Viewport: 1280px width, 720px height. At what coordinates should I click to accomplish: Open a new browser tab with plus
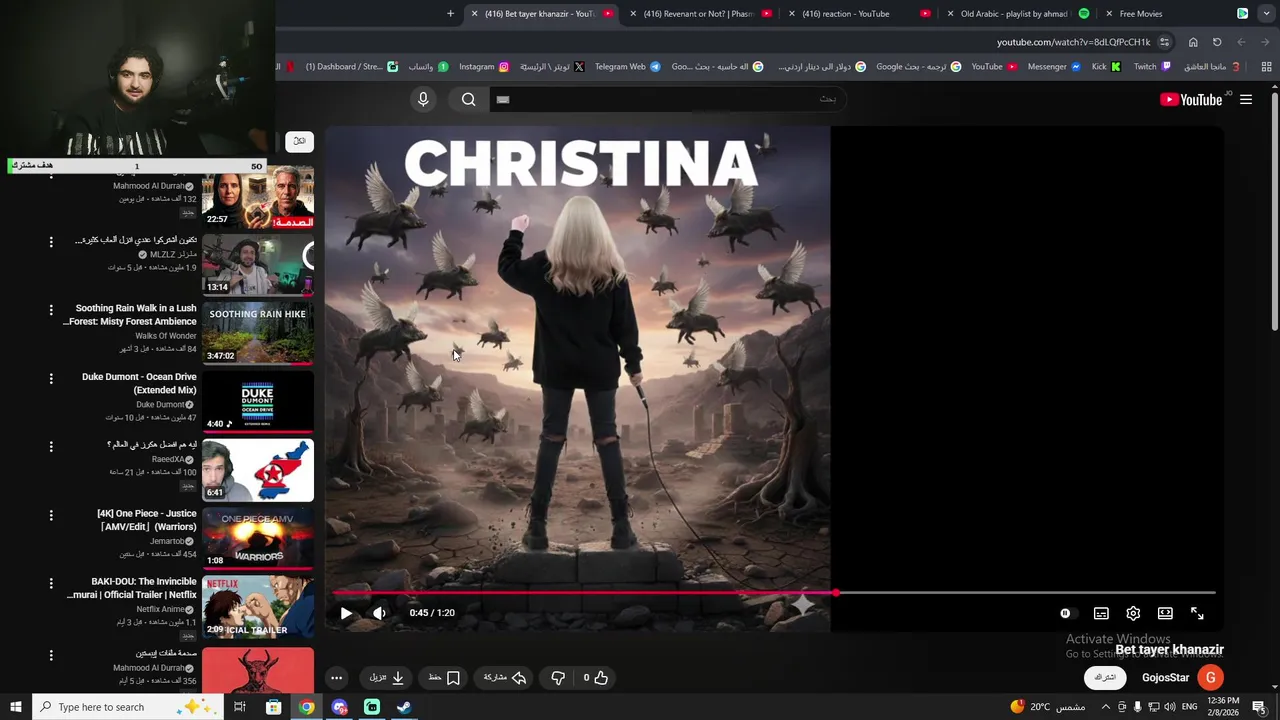pos(450,14)
